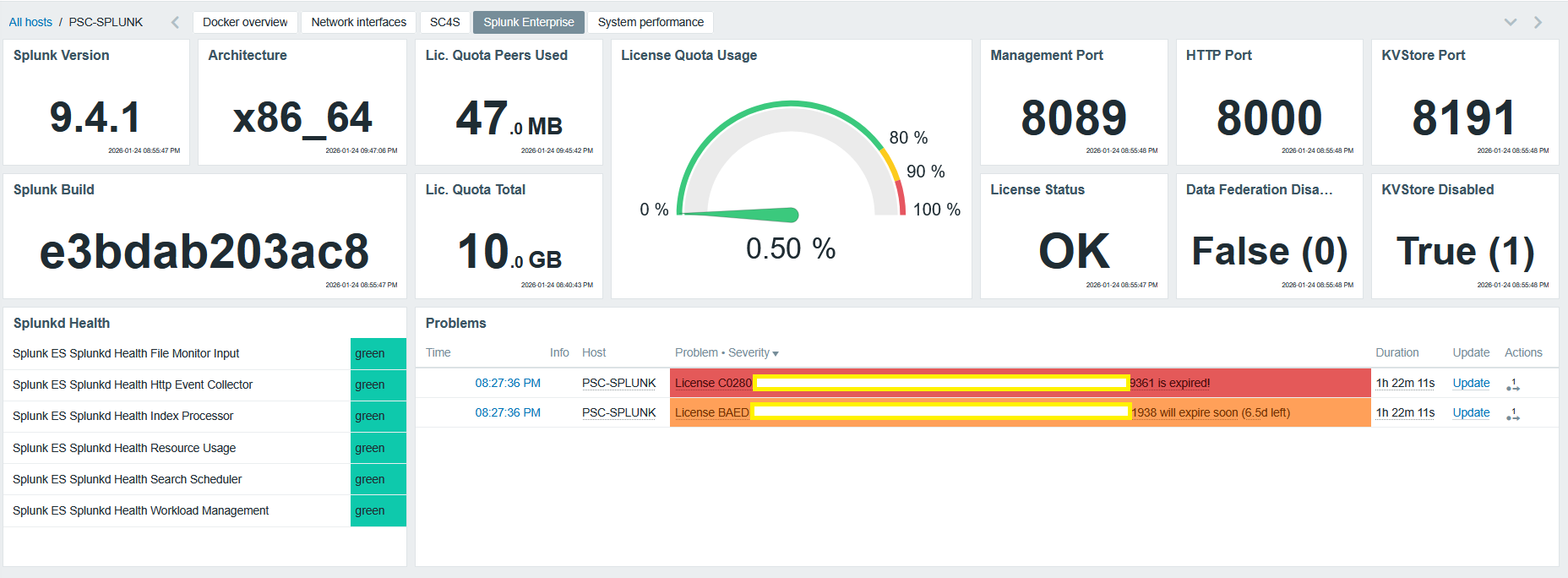Click the time link of the orange problem row

tap(507, 412)
